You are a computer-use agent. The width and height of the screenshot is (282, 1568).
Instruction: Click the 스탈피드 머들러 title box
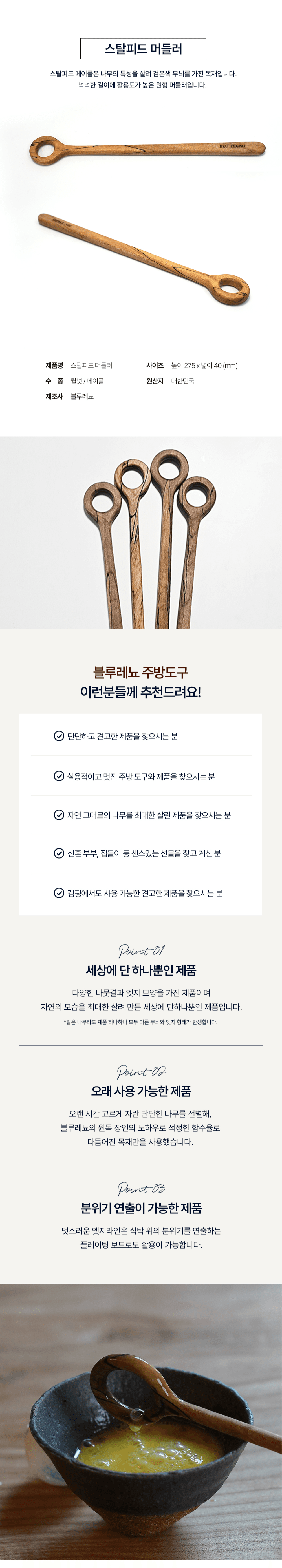tap(143, 49)
